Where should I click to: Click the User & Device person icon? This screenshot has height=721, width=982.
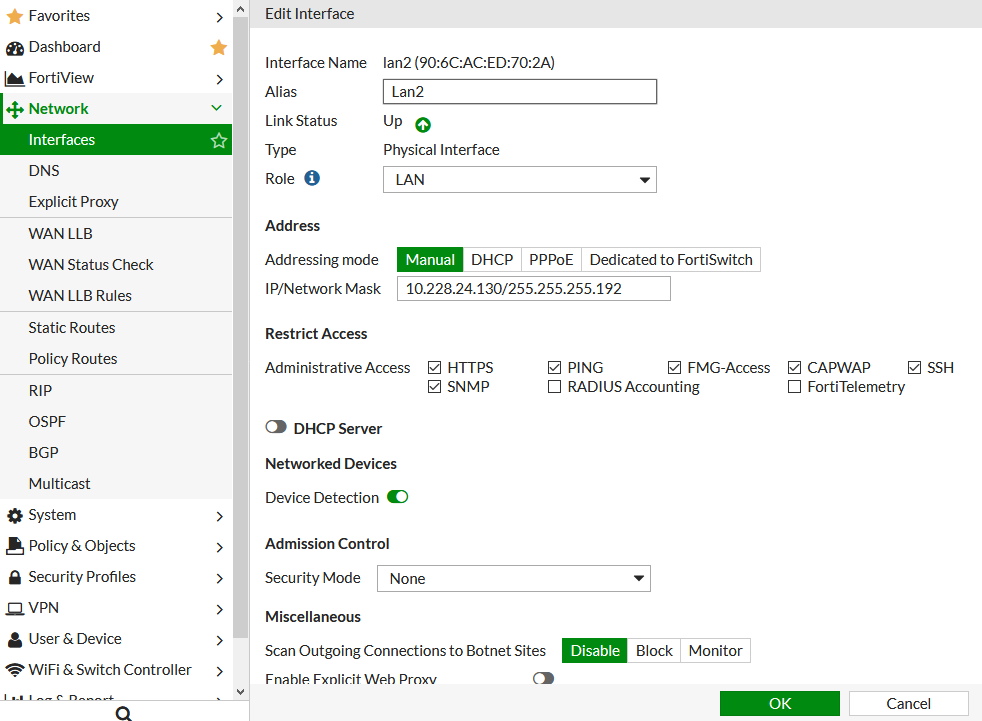[x=14, y=640]
